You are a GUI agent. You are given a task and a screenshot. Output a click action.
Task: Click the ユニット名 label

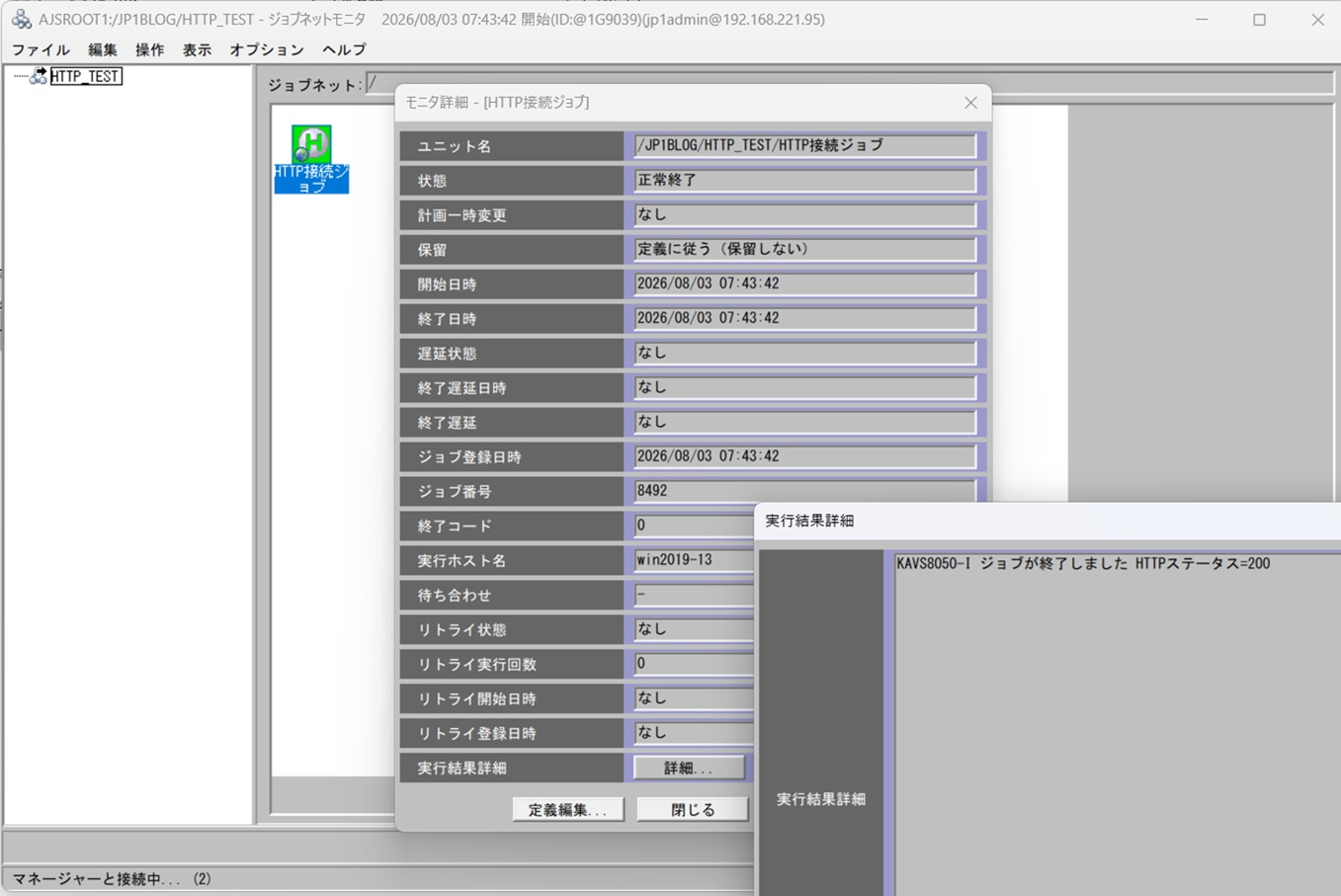[x=454, y=146]
